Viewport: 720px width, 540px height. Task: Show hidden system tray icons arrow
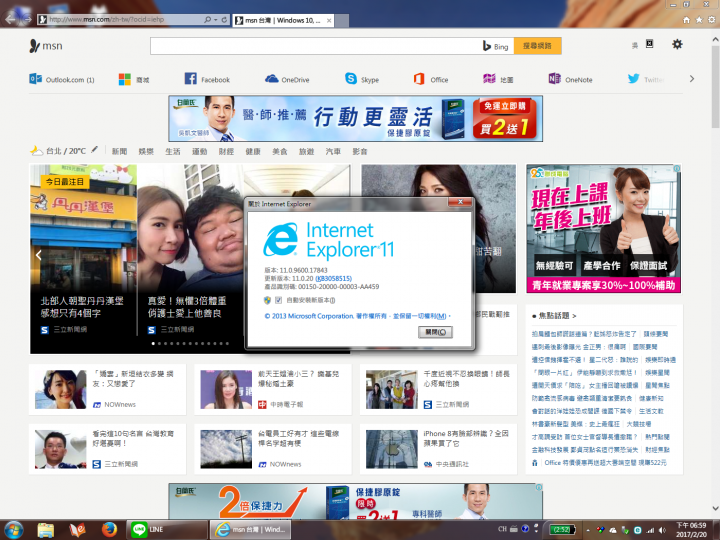(x=588, y=530)
